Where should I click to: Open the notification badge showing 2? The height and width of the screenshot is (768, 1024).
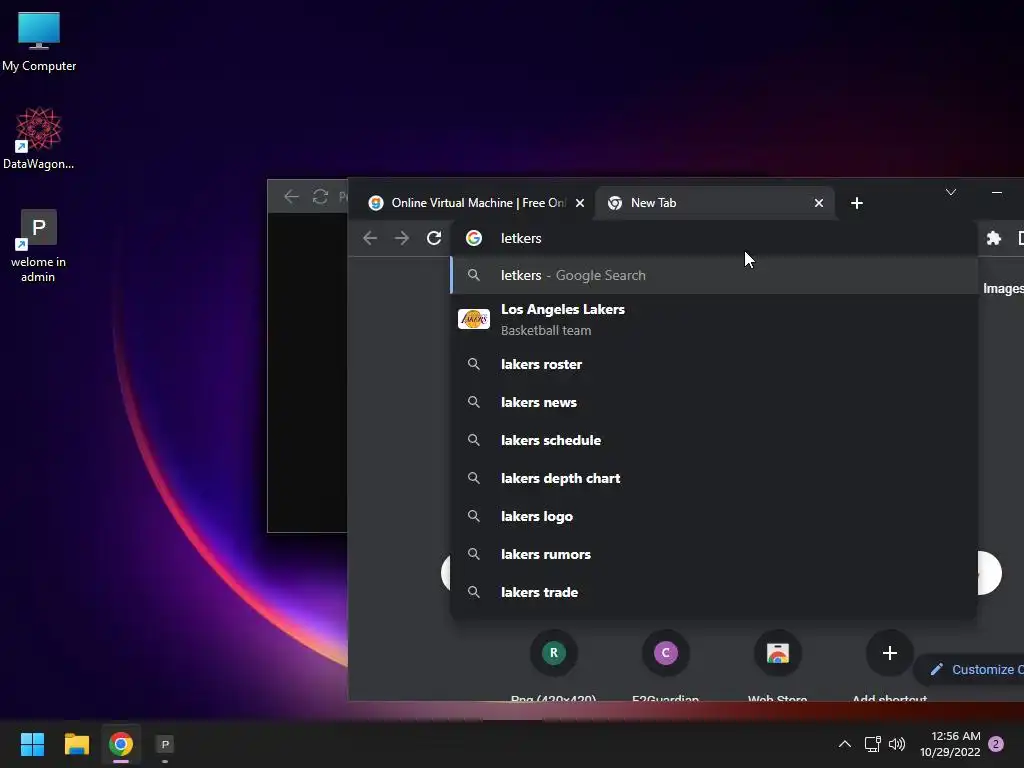[x=996, y=744]
